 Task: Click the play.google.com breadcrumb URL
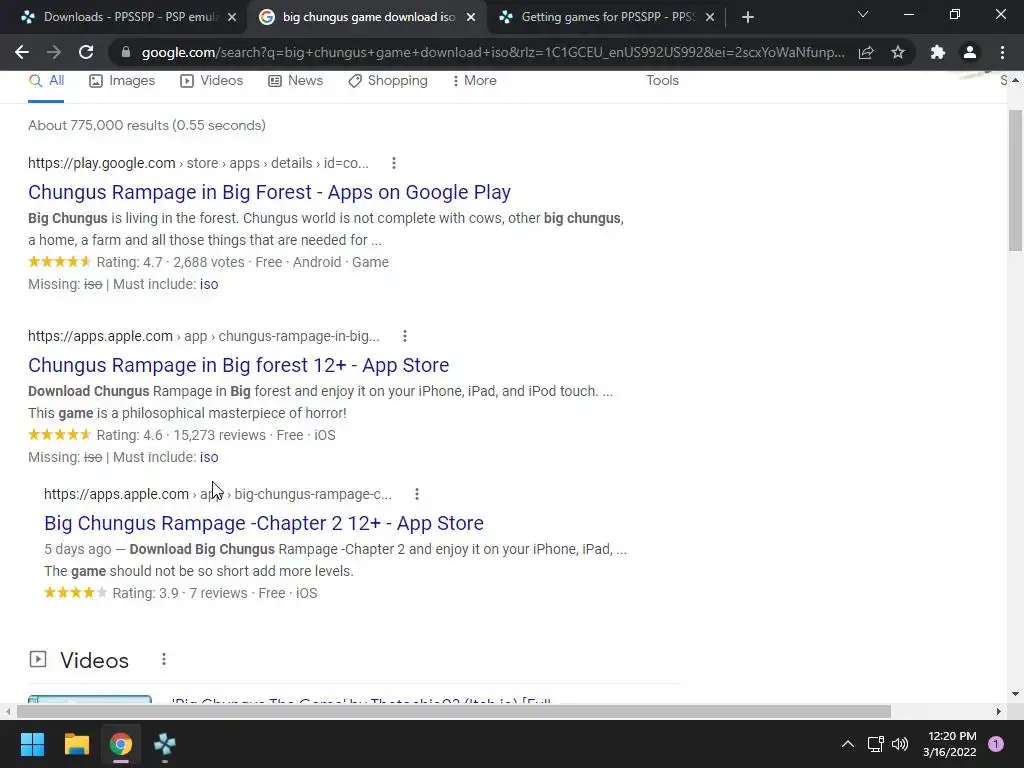(199, 163)
